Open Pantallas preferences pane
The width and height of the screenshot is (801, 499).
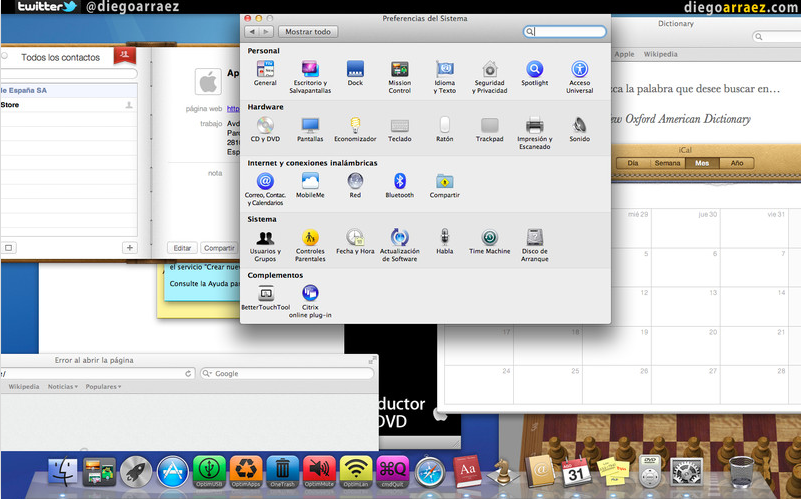pos(310,129)
